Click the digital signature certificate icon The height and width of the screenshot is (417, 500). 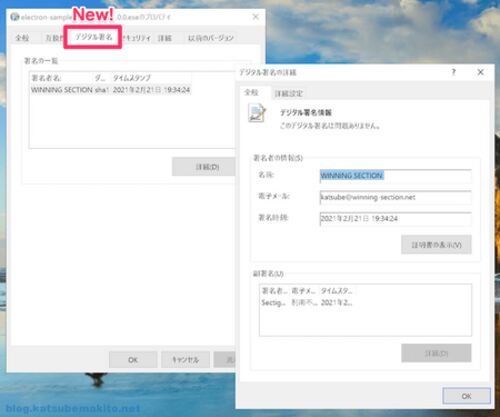[257, 113]
